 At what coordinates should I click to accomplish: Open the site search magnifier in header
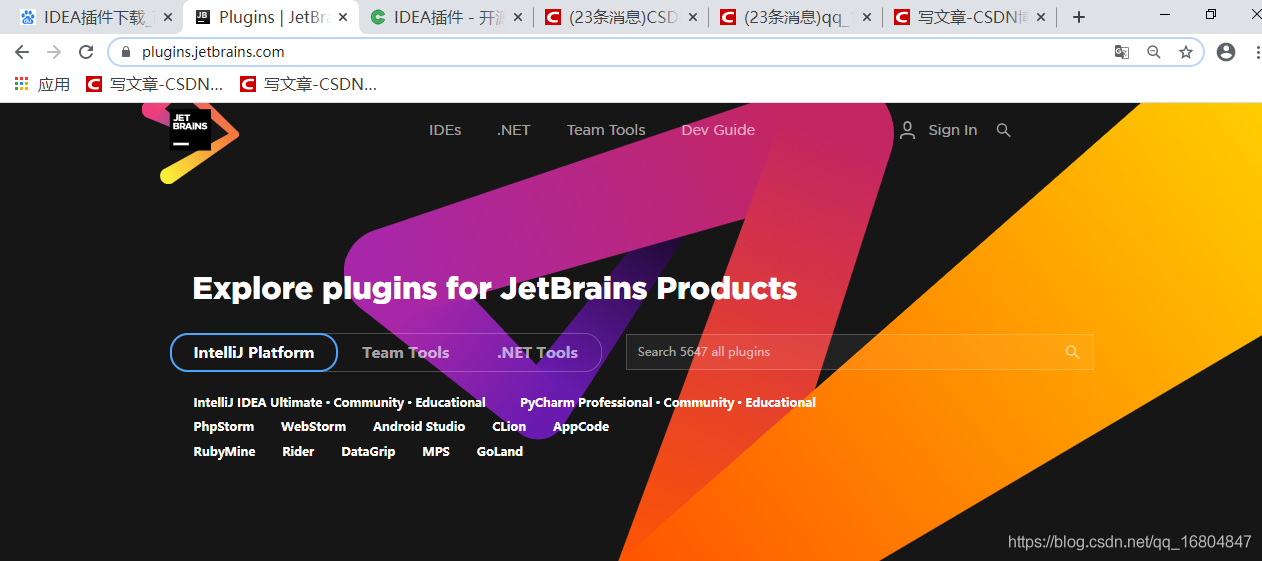pos(1004,130)
